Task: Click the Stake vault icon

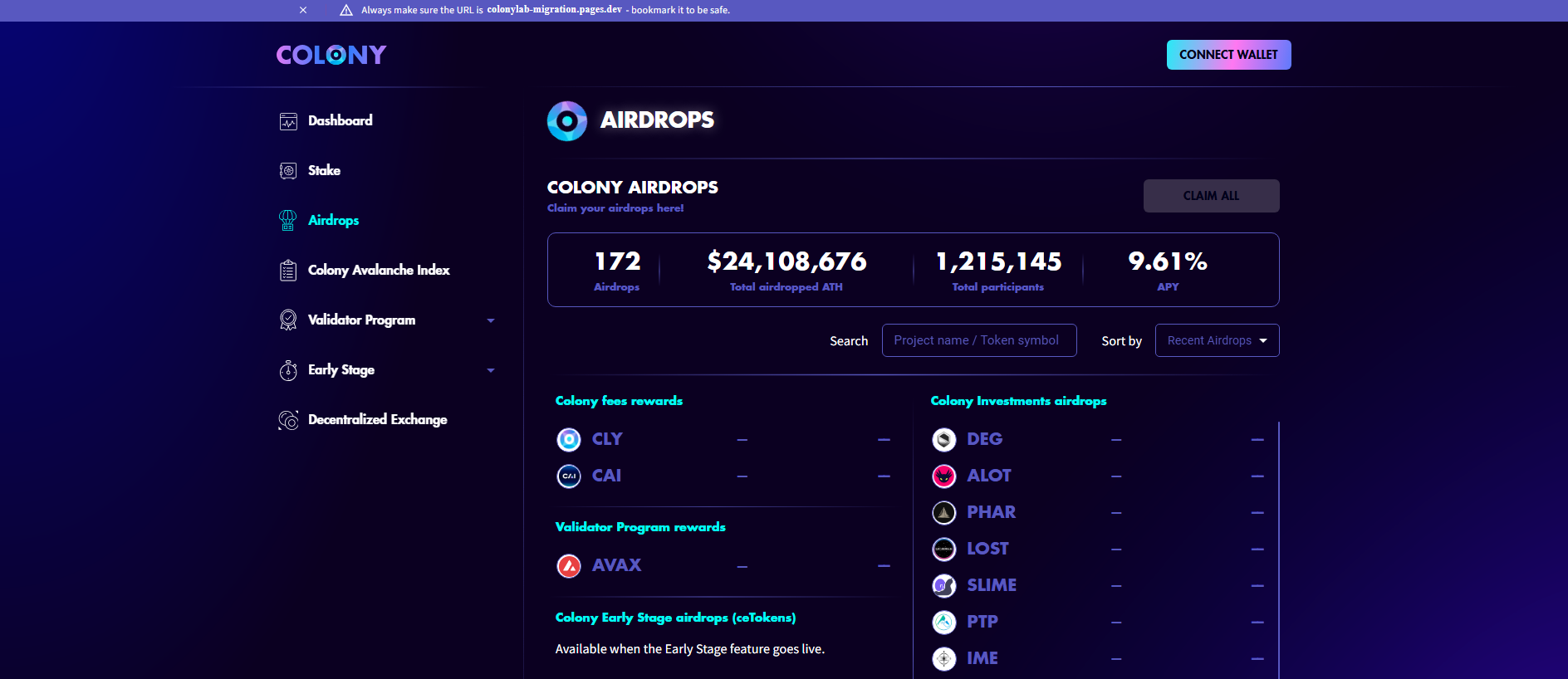Action: pos(288,171)
